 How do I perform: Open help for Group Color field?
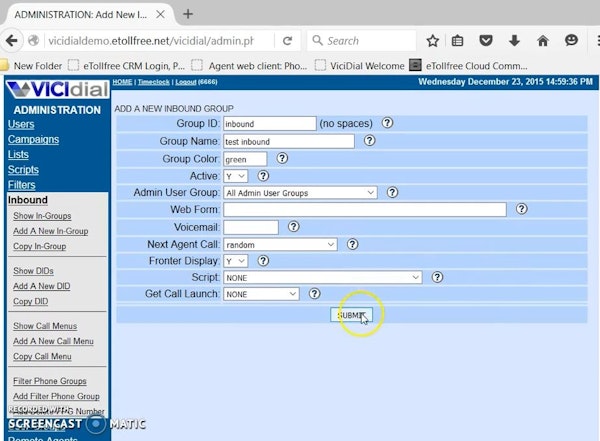(282, 158)
